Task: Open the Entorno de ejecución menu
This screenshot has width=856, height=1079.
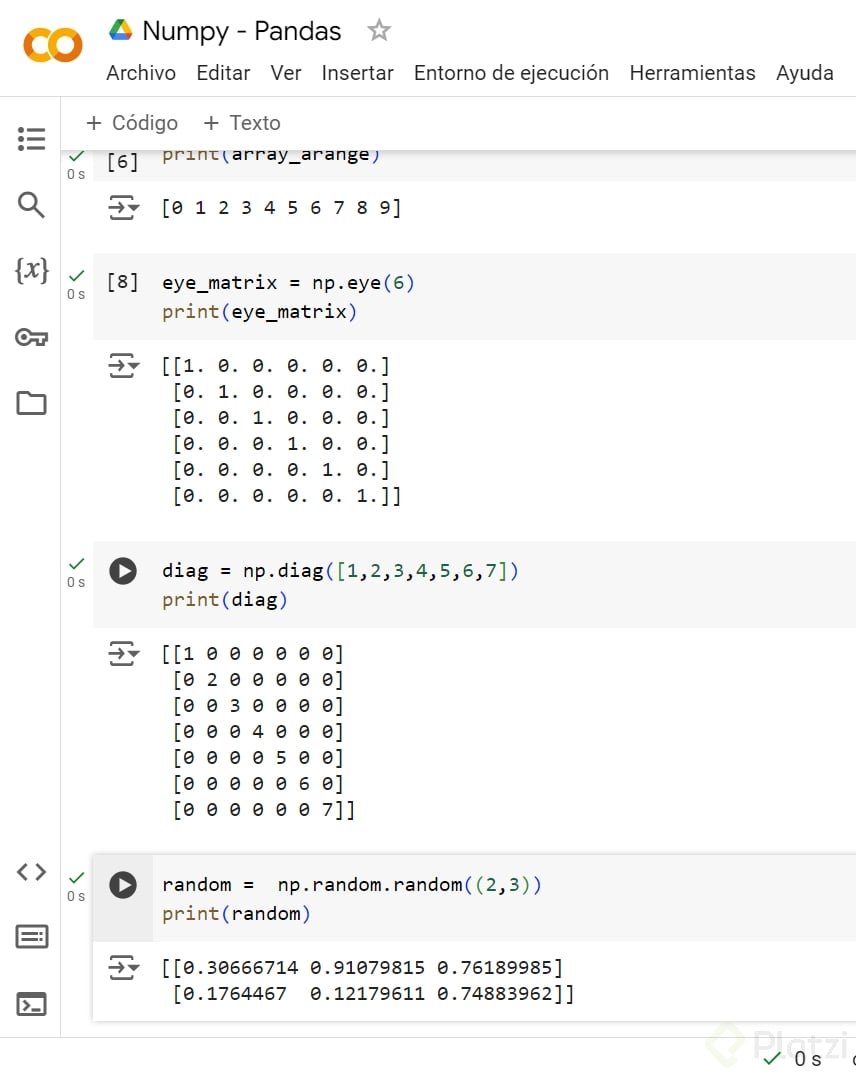Action: [511, 73]
